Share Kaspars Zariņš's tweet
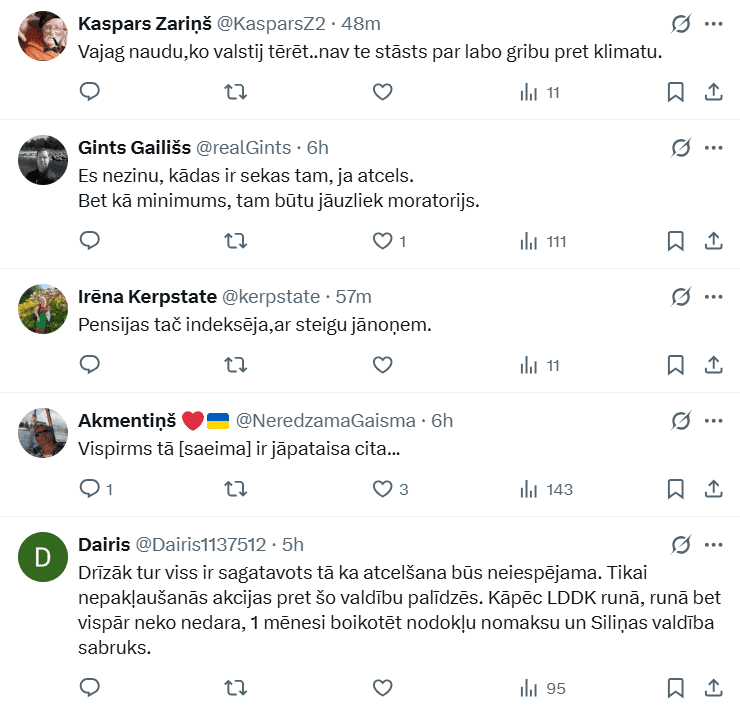Viewport: 740px width, 705px height. coord(714,92)
